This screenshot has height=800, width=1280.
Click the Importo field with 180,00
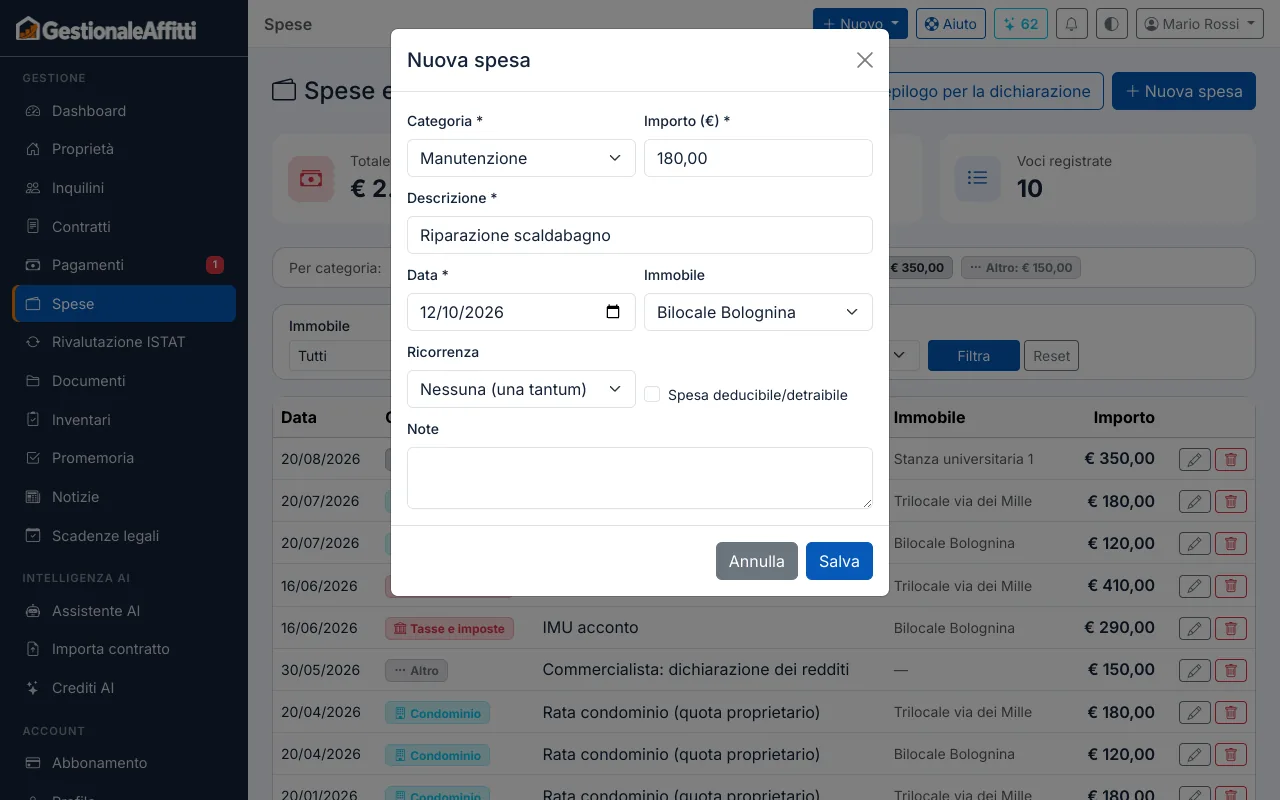[x=758, y=158]
